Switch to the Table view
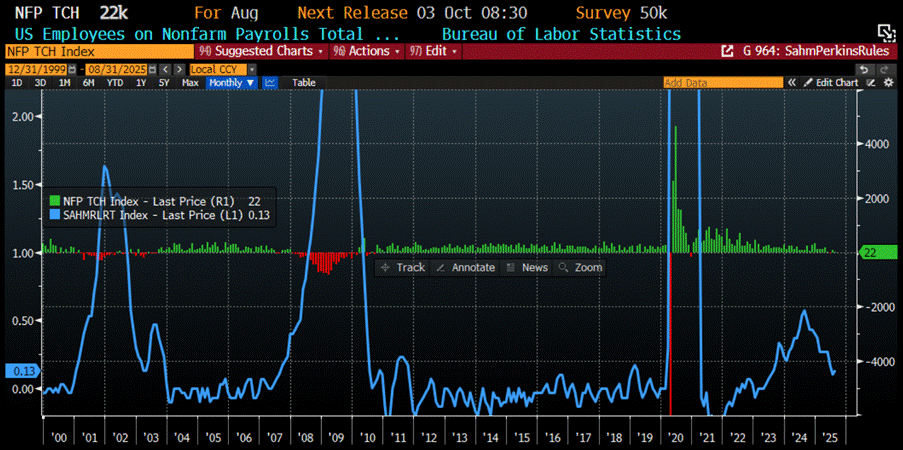 point(303,82)
